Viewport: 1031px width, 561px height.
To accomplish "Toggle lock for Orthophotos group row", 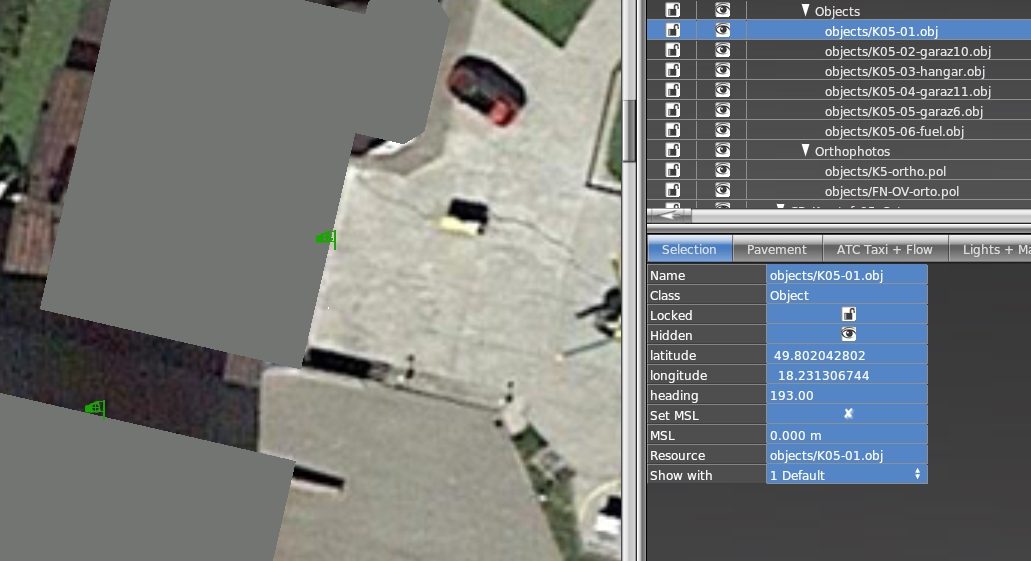I will pos(673,151).
